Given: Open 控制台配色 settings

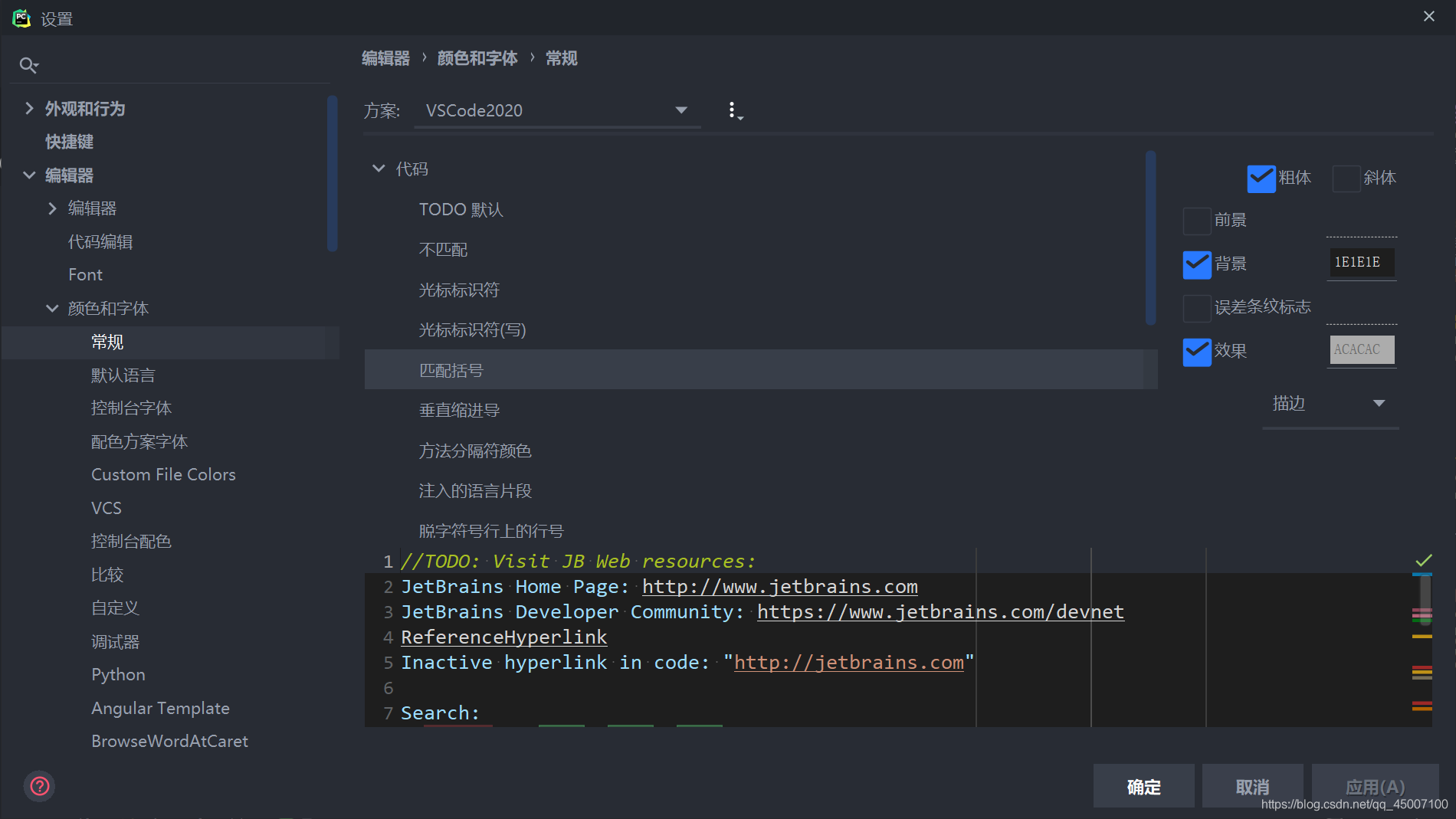Looking at the screenshot, I should click(131, 542).
